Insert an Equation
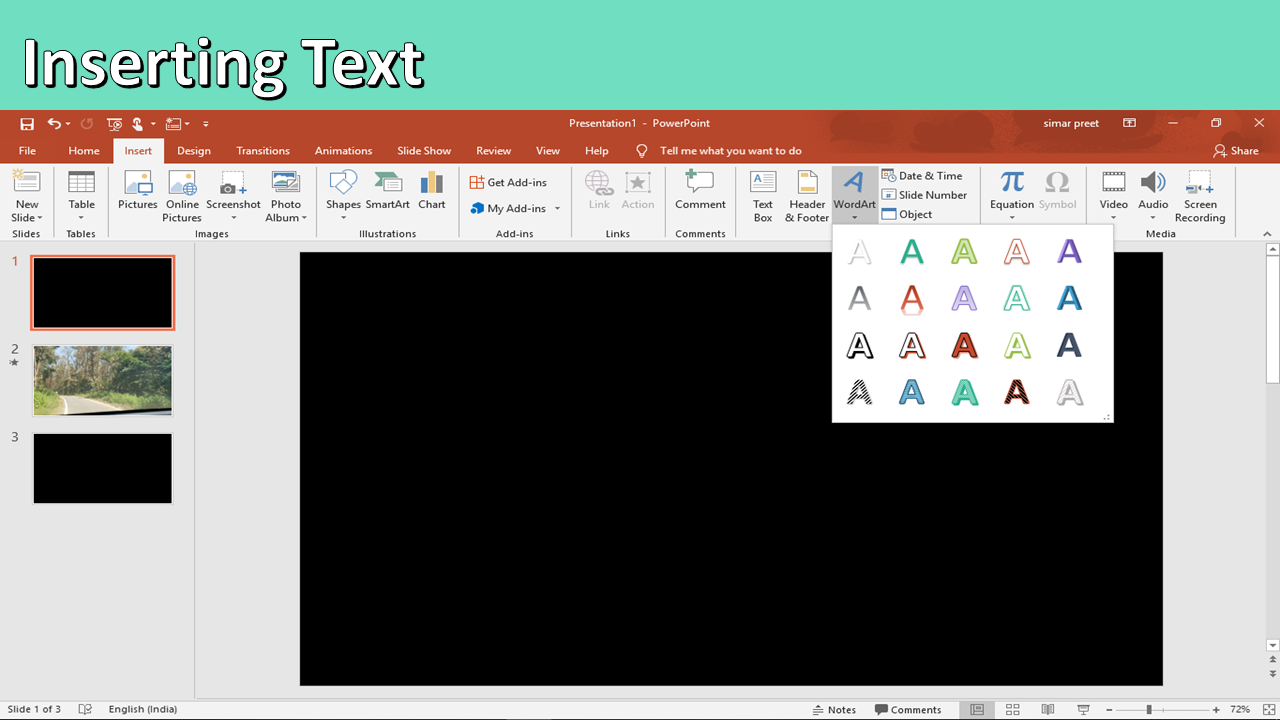This screenshot has width=1280, height=720. [1012, 196]
